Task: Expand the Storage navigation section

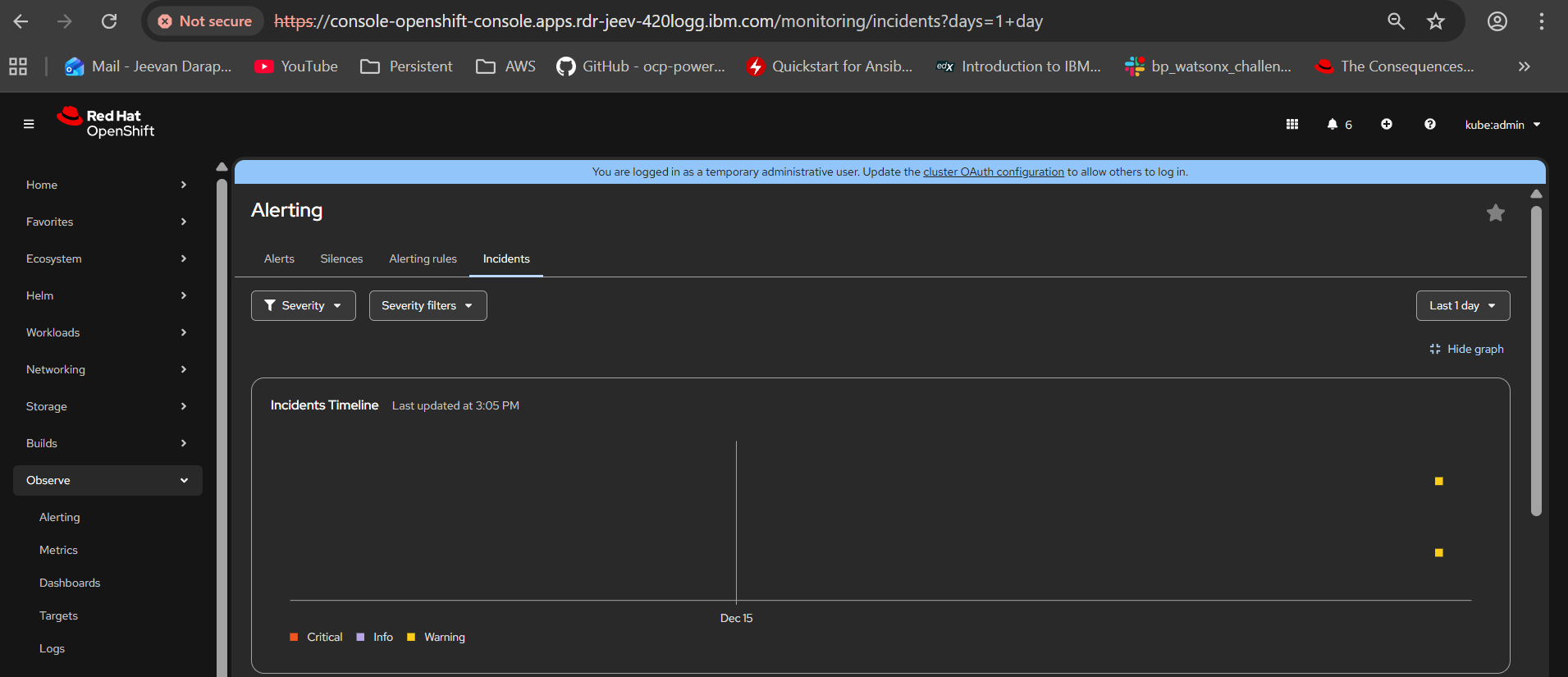Action: click(107, 406)
